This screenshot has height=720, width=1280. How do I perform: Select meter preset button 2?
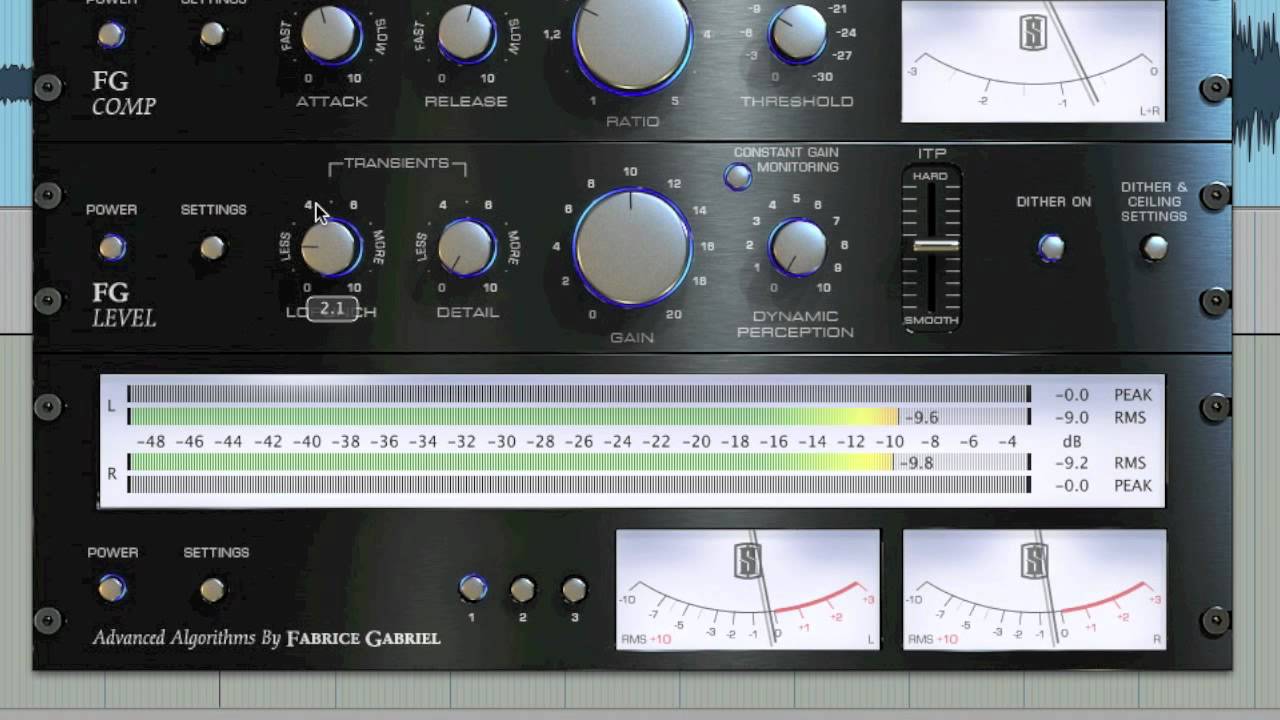tap(522, 590)
